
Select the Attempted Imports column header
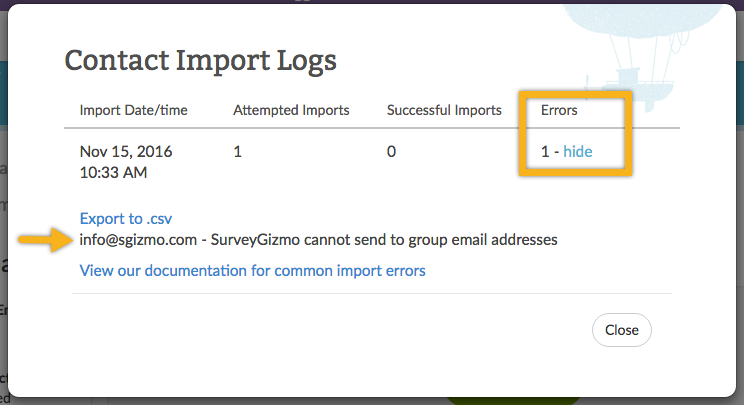(x=291, y=110)
